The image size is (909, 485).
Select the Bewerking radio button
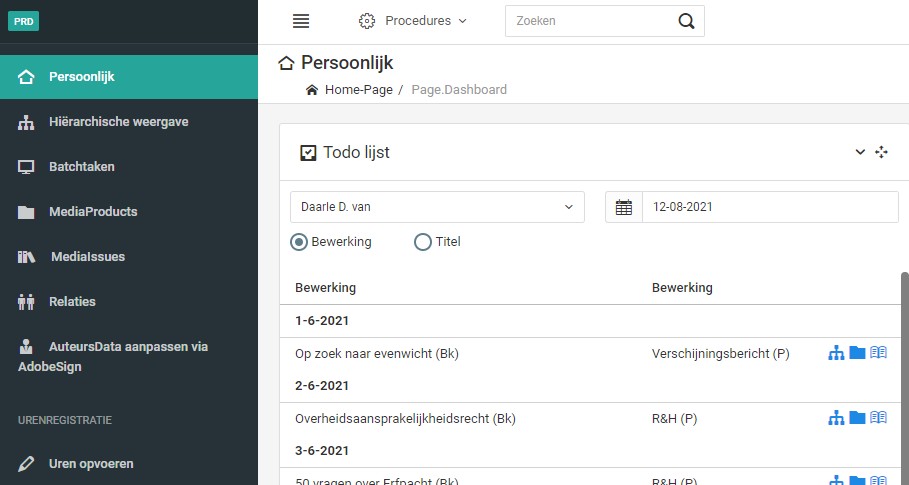pyautogui.click(x=299, y=242)
